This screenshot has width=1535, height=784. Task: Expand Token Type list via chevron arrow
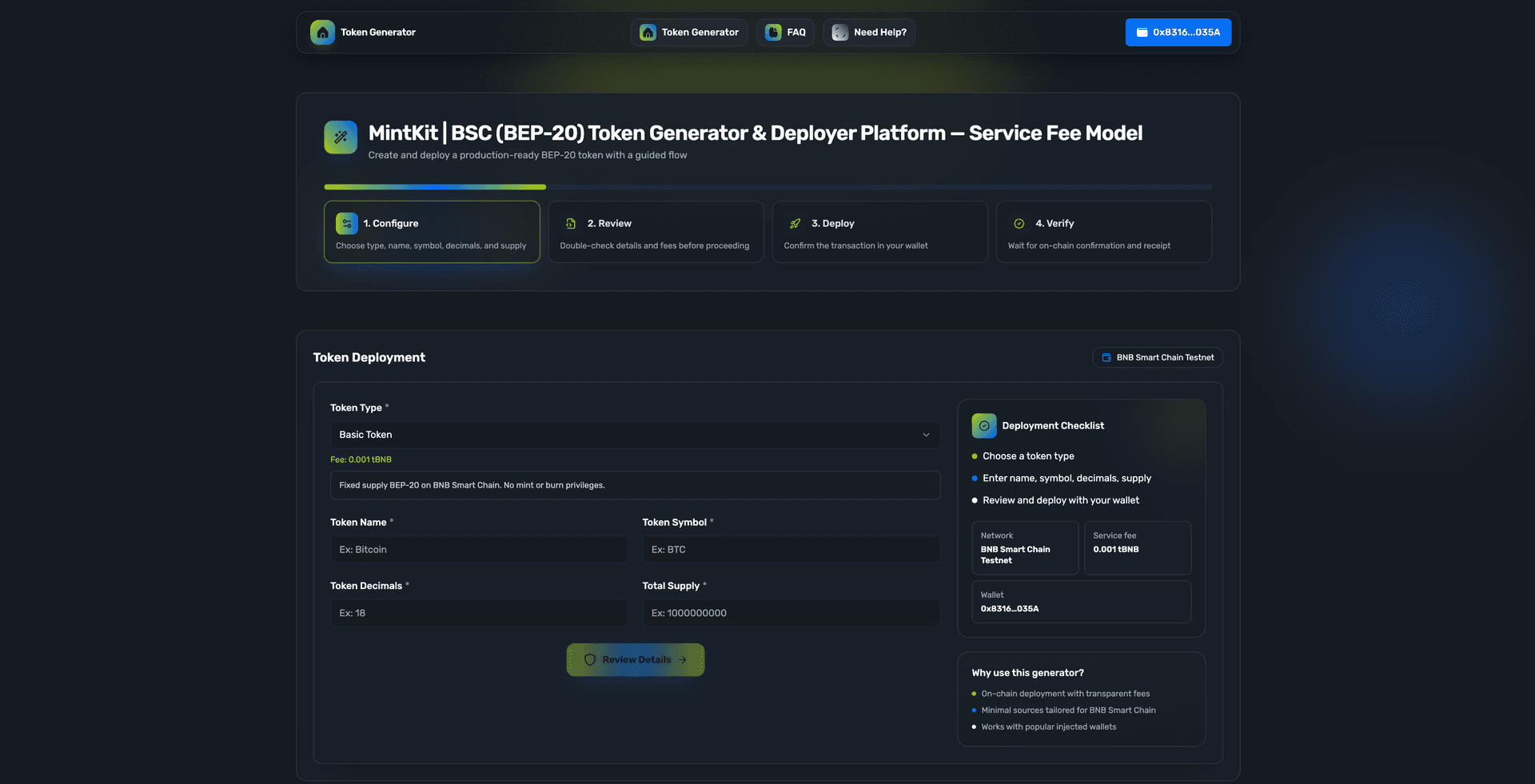tap(926, 435)
